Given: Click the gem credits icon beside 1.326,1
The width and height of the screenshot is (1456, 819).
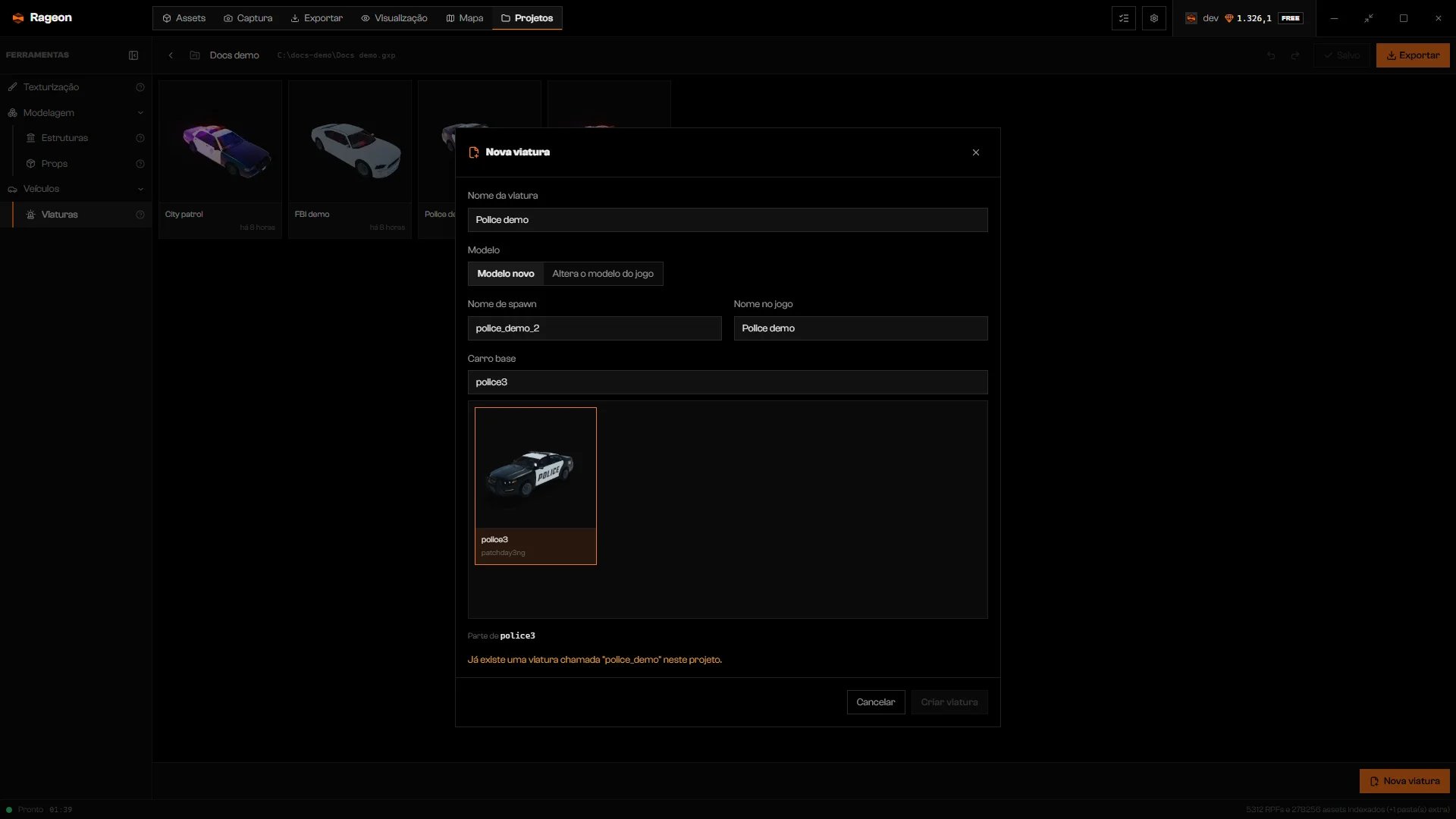Looking at the screenshot, I should coord(1229,18).
